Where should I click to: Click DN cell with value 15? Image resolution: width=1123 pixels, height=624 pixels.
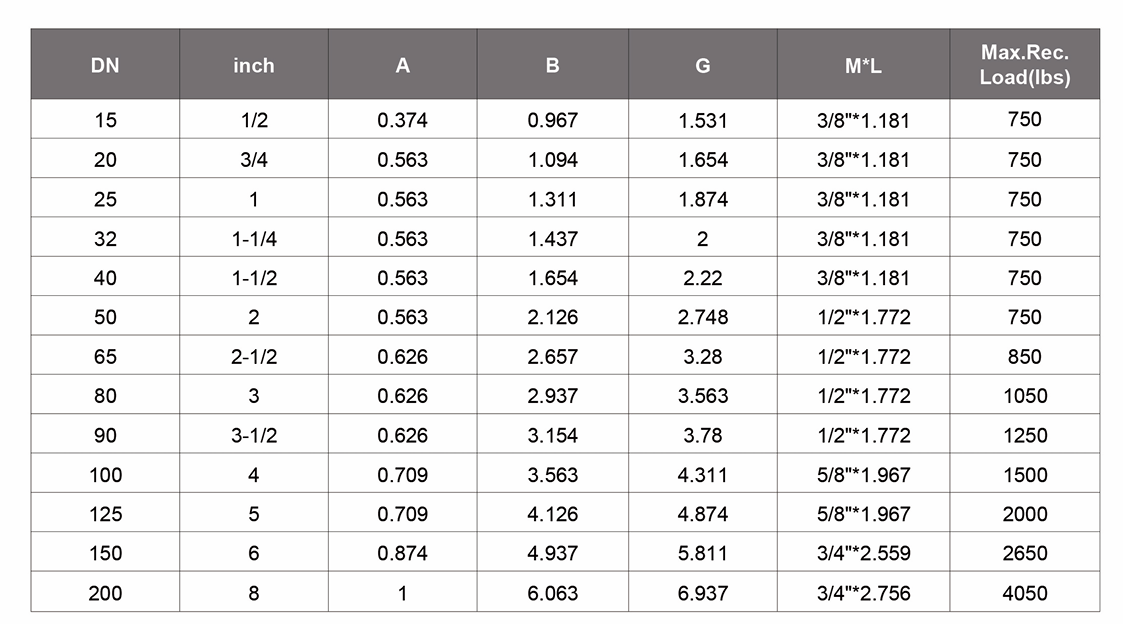point(105,120)
